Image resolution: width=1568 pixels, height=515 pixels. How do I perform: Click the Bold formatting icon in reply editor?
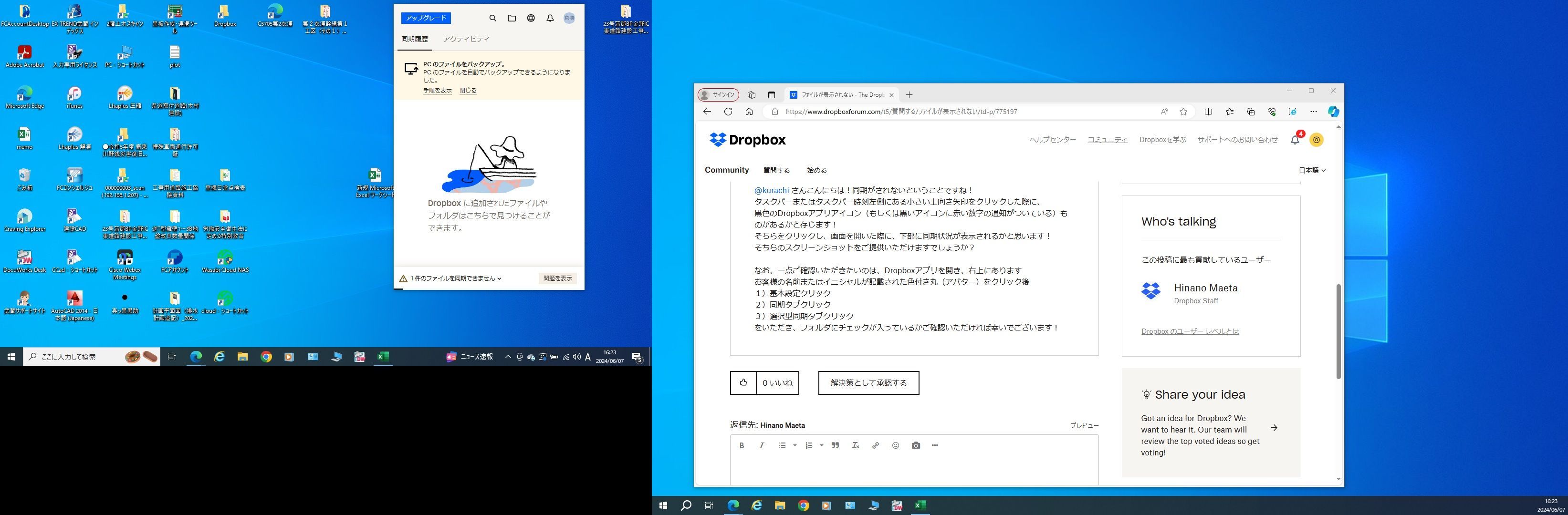coord(742,446)
